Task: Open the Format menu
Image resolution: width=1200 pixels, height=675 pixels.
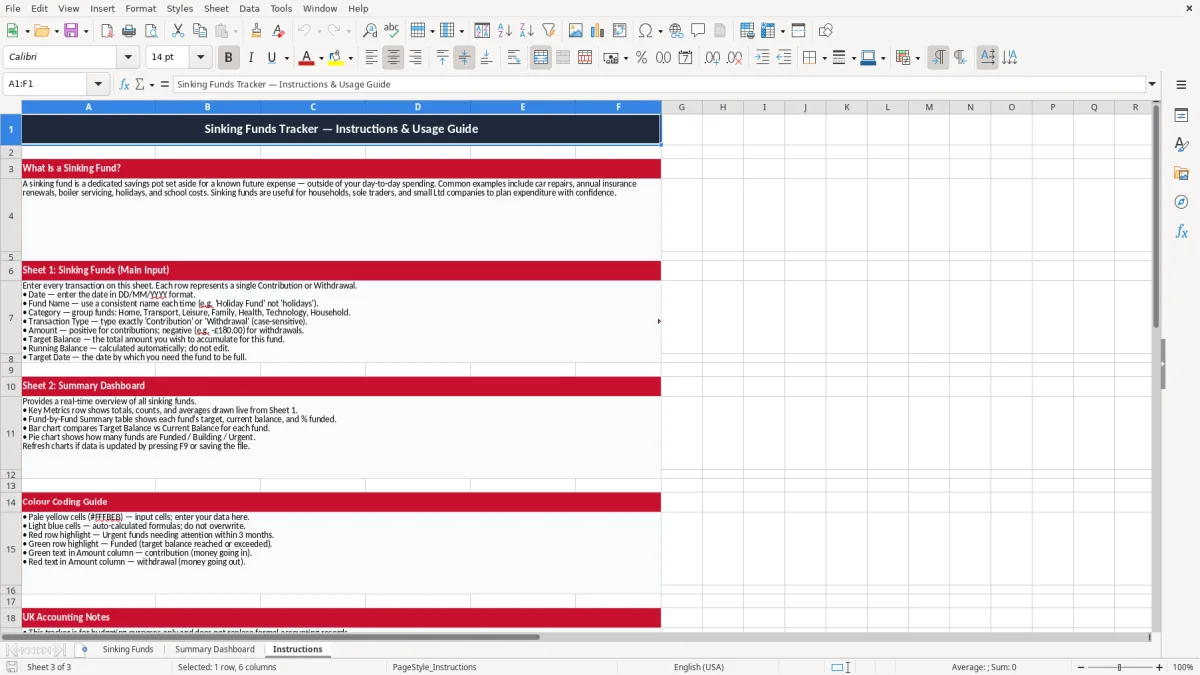Action: coord(140,8)
